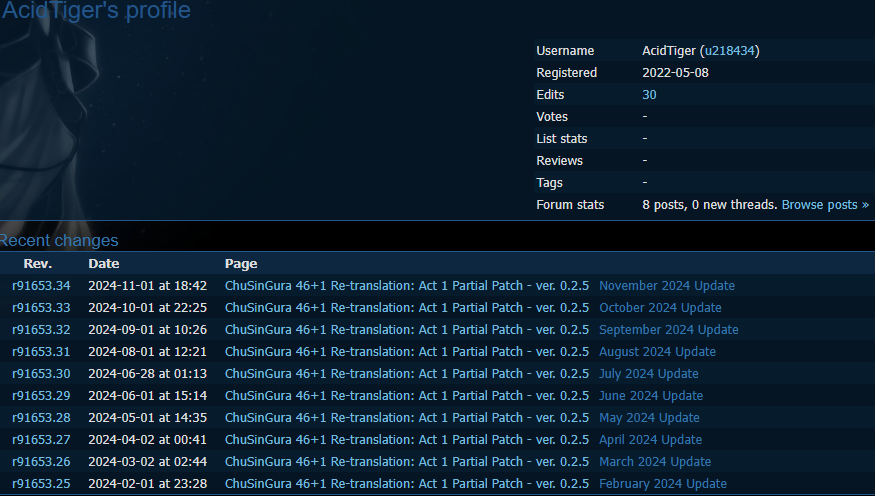
Task: Click the July 2024 Update summary
Action: coord(648,374)
